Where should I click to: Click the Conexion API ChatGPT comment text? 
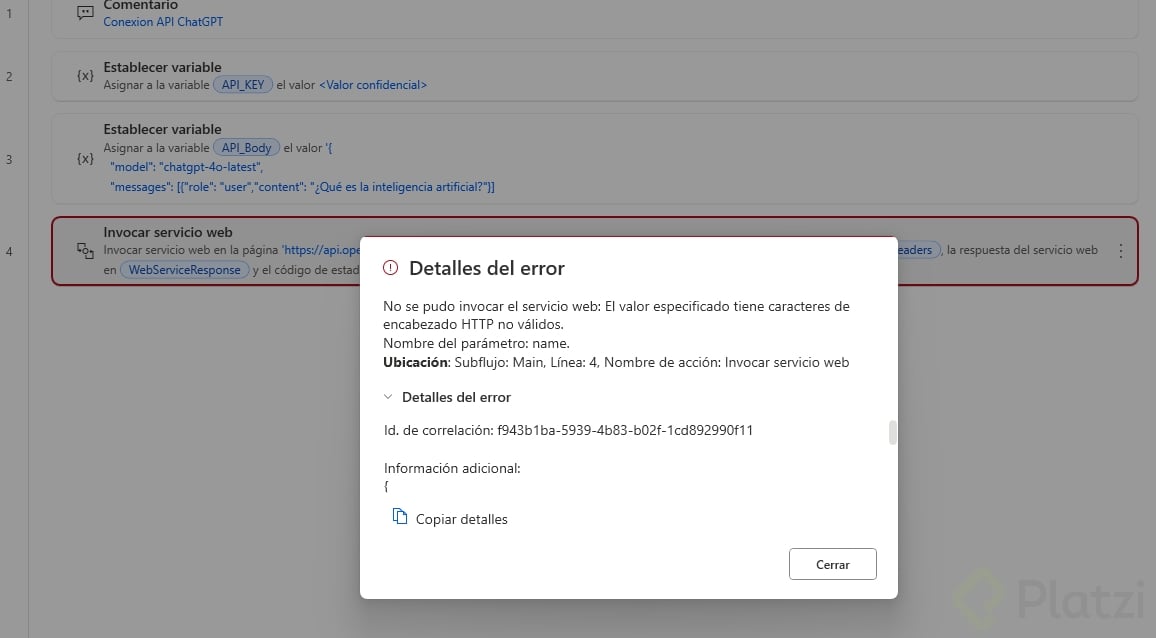tap(163, 22)
